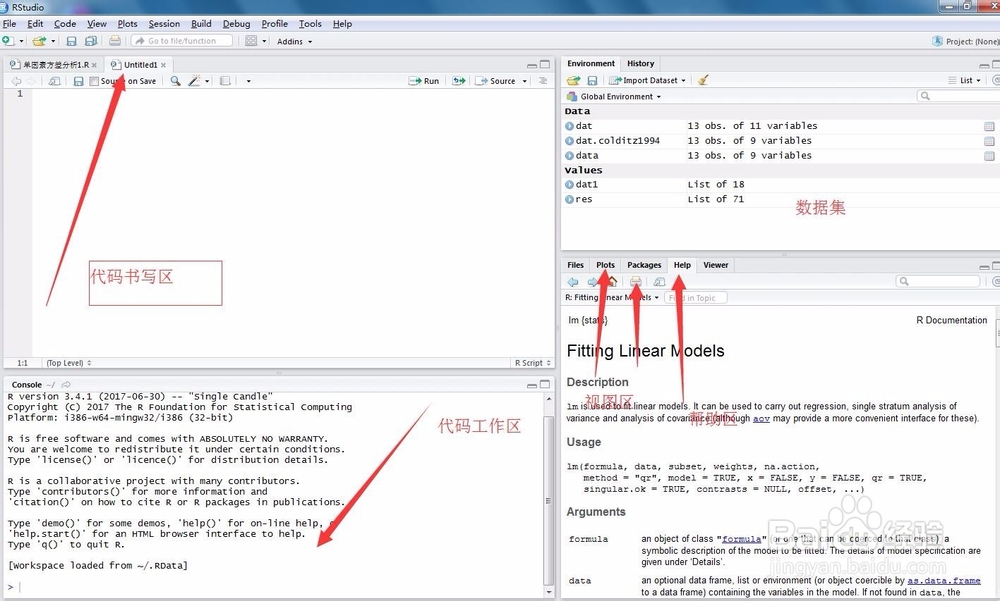Viewport: 1000px width, 601px height.
Task: Select the Untitled1 editor tab
Action: (x=140, y=65)
